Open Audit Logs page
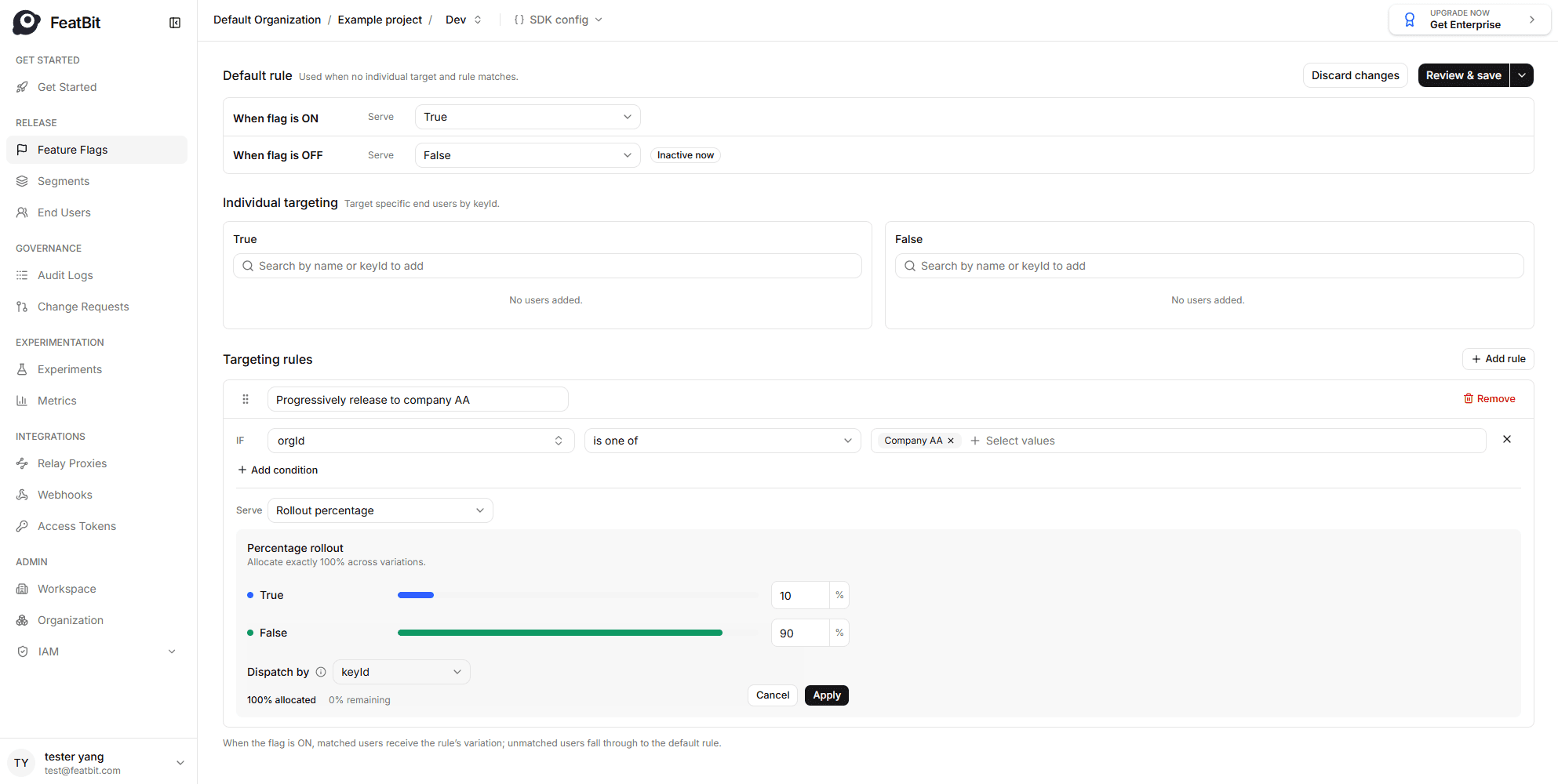 coord(97,275)
